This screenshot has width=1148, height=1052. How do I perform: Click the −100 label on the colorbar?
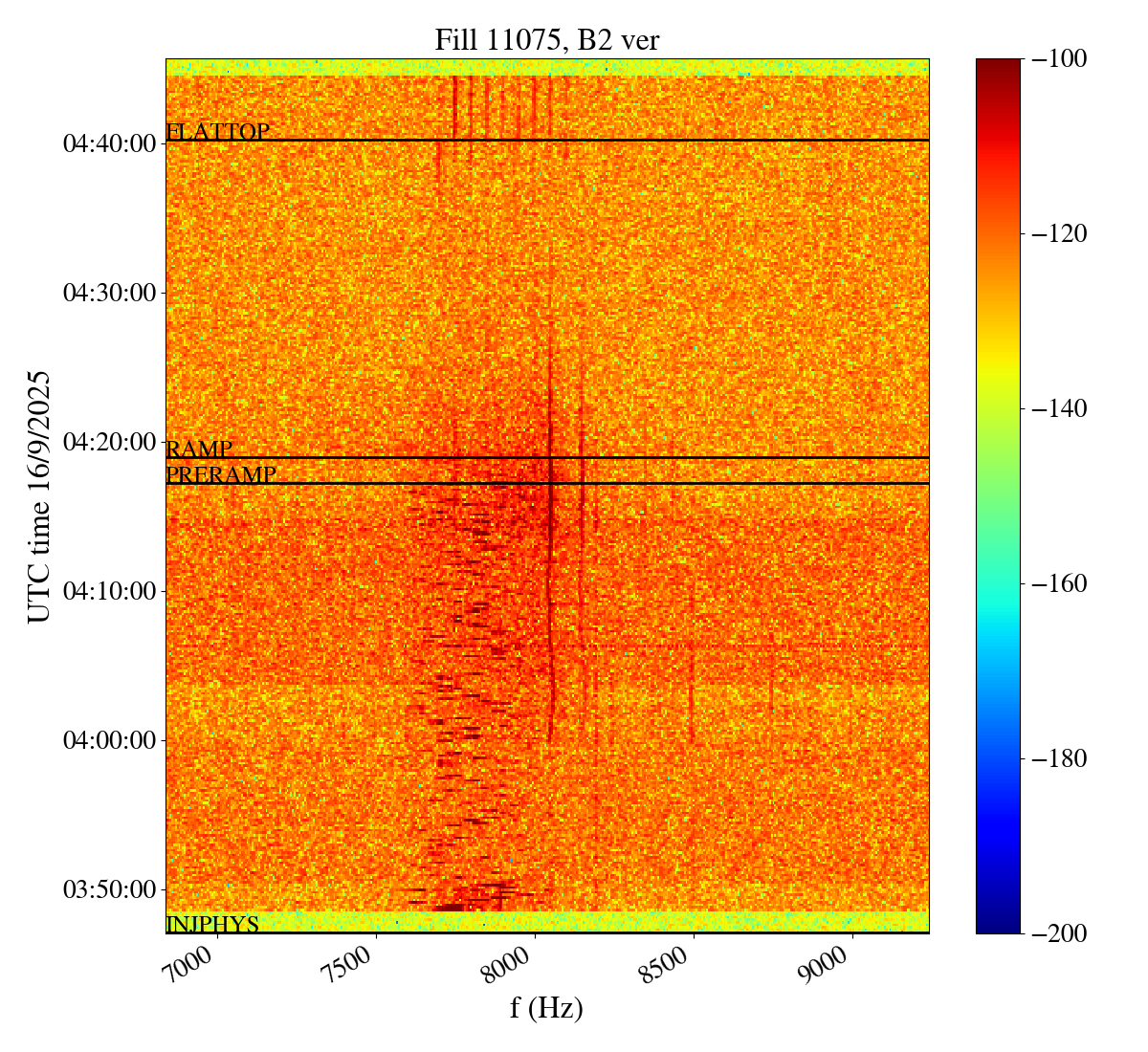[1059, 59]
